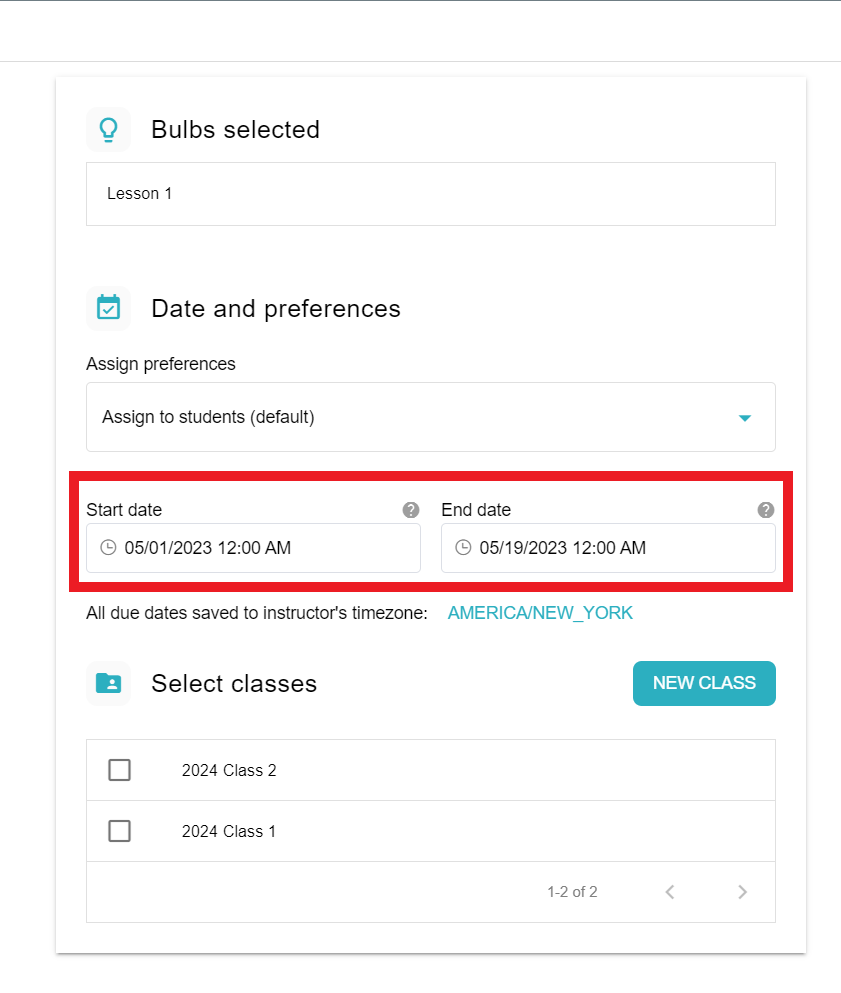
Task: Click the Start date help question icon
Action: click(411, 510)
